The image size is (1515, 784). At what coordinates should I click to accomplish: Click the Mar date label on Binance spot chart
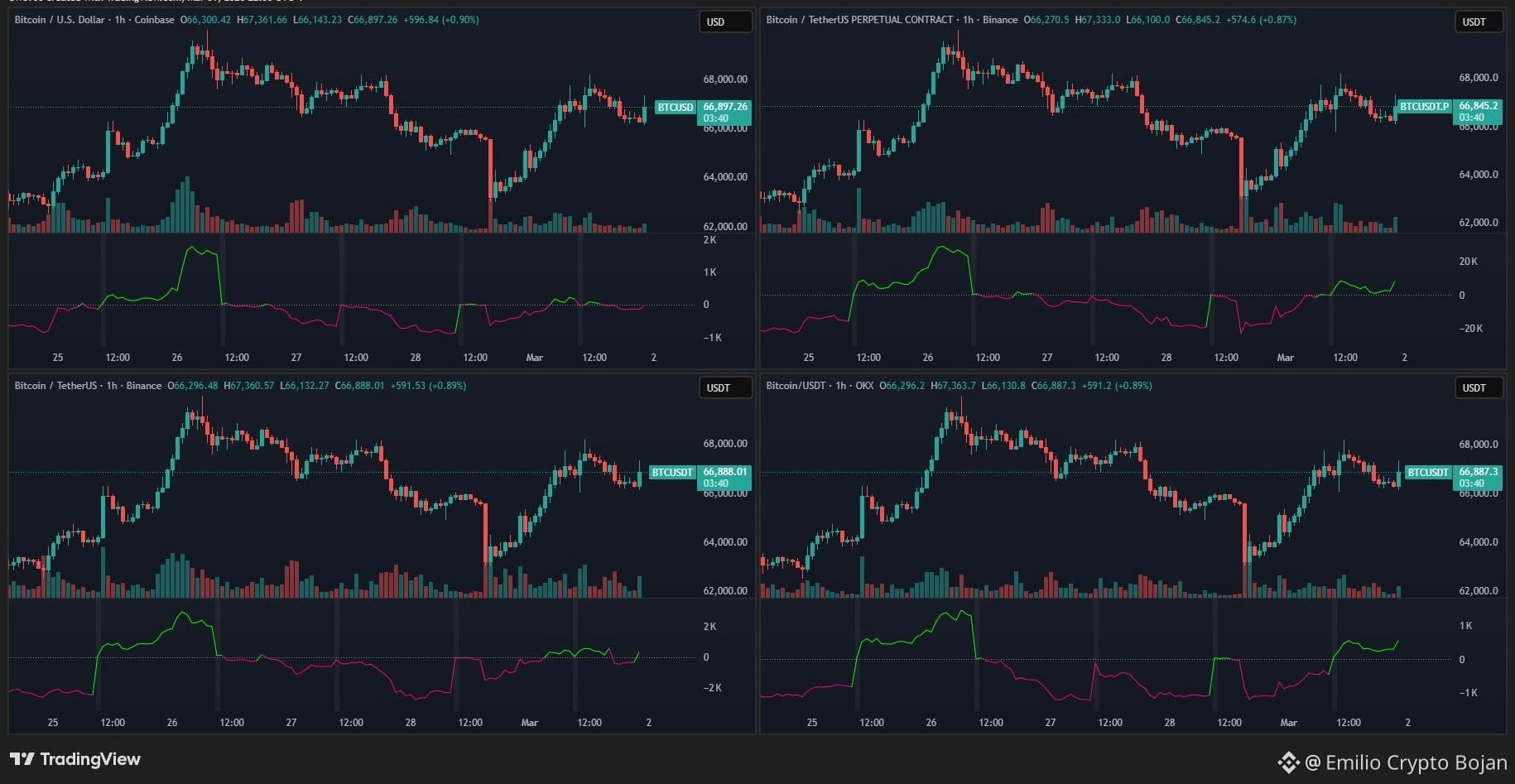pos(530,723)
